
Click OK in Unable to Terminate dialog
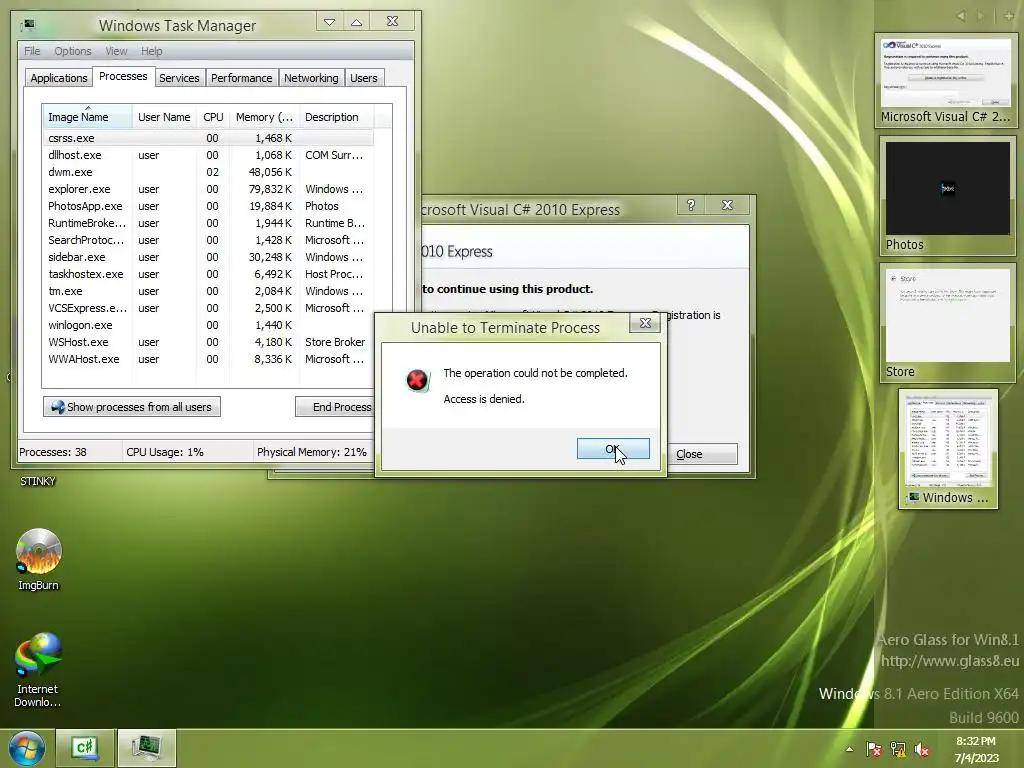pos(613,449)
